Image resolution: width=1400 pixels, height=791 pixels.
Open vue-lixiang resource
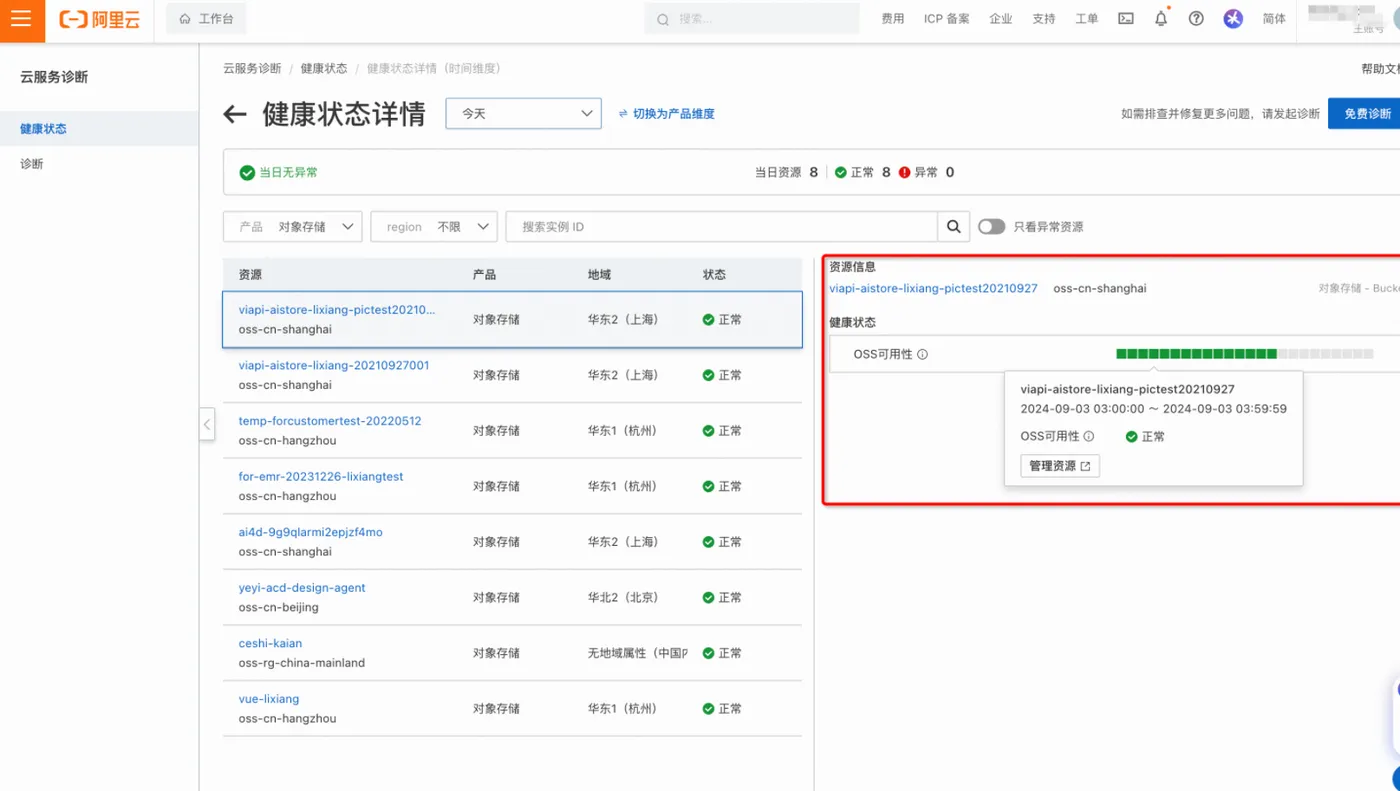(269, 699)
